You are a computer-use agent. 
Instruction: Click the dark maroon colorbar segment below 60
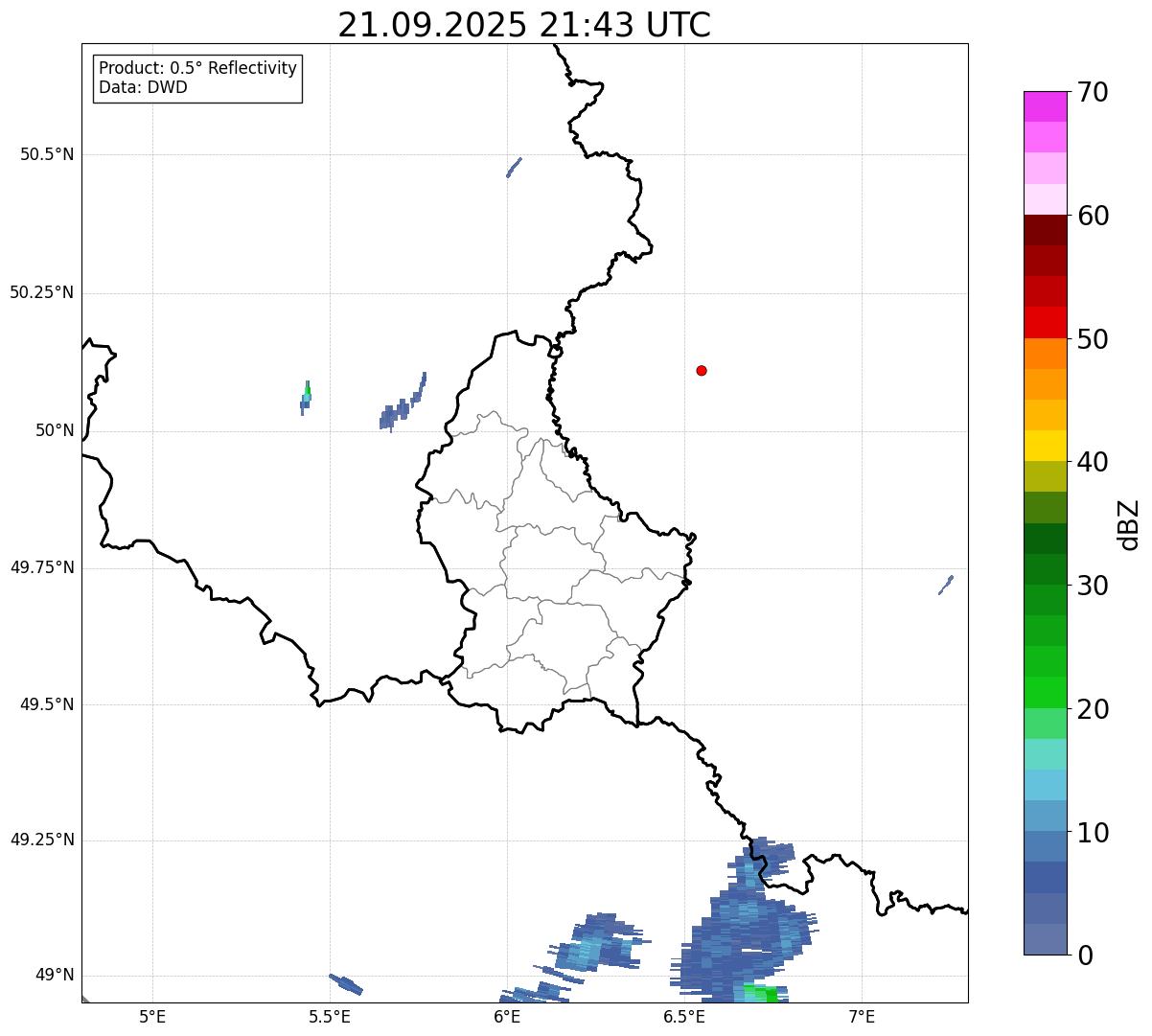(x=1045, y=230)
